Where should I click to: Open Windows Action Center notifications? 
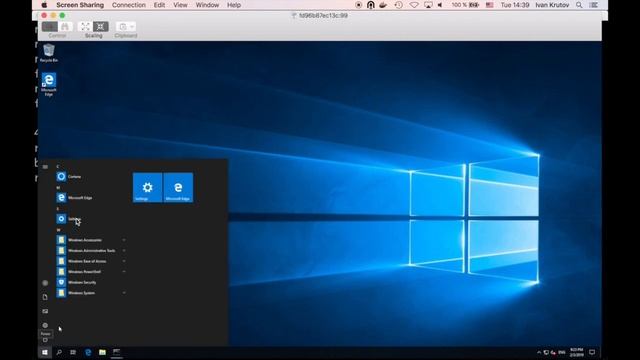(592, 352)
